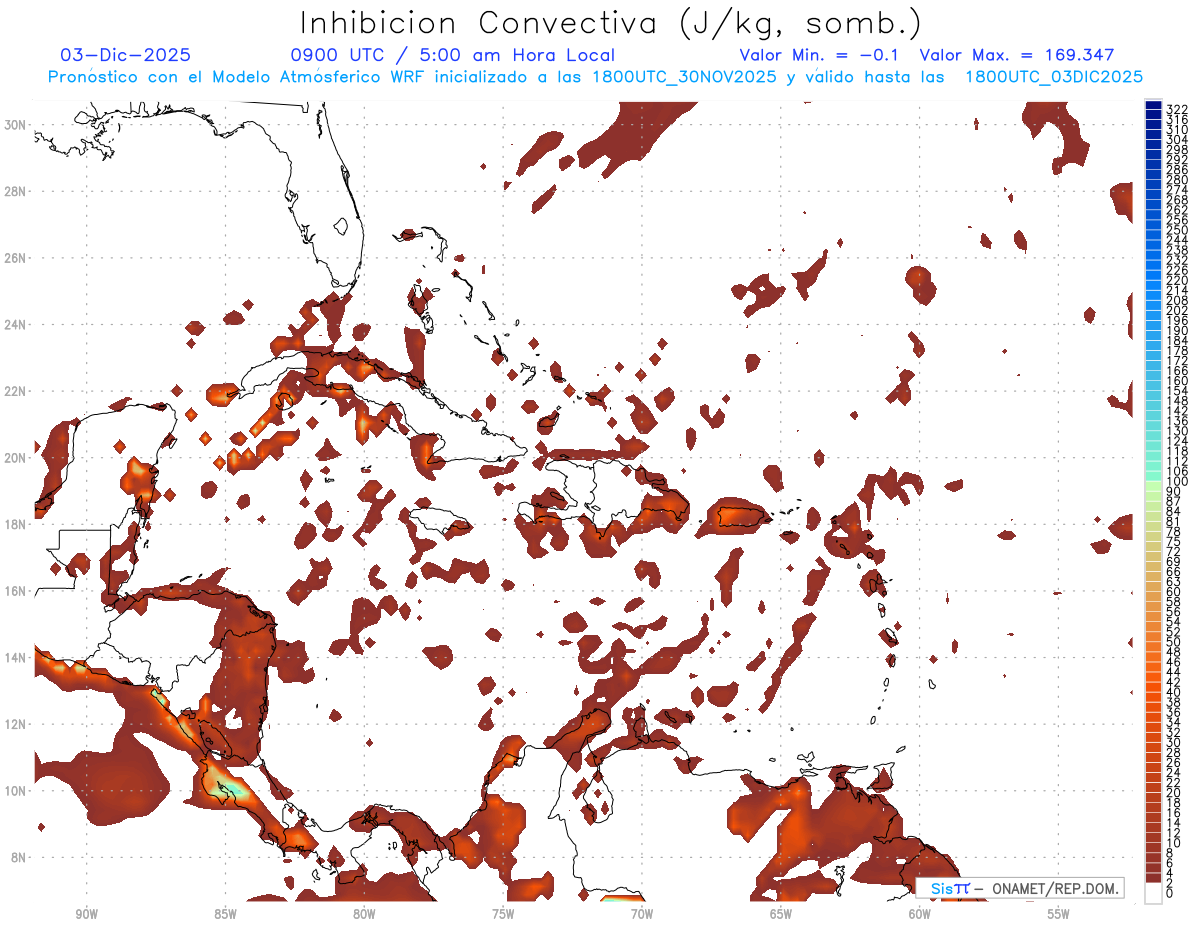Click the date '03-Dic-2025'
The image size is (1200, 927).
[125, 56]
